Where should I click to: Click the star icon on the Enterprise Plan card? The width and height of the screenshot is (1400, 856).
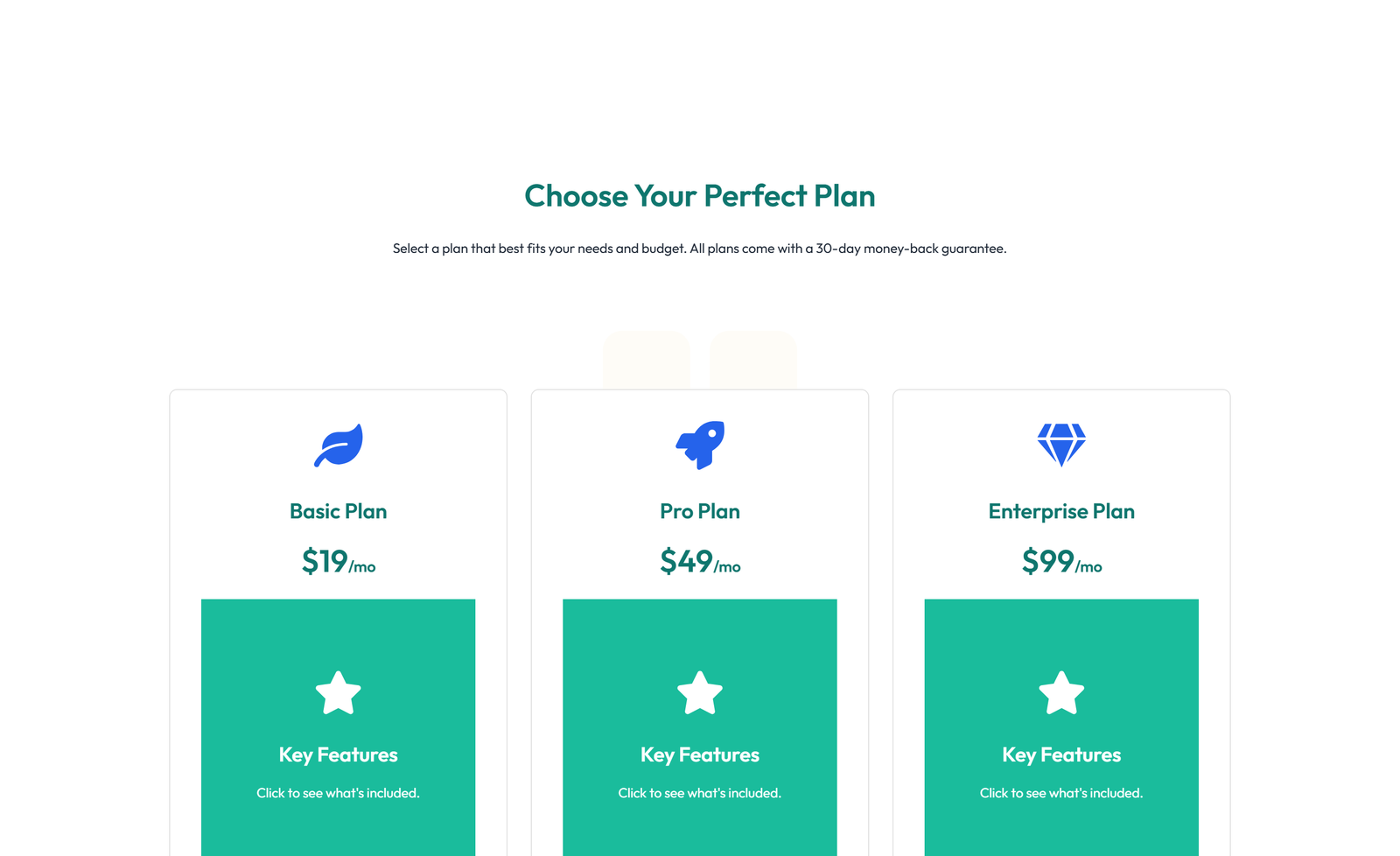(1061, 693)
